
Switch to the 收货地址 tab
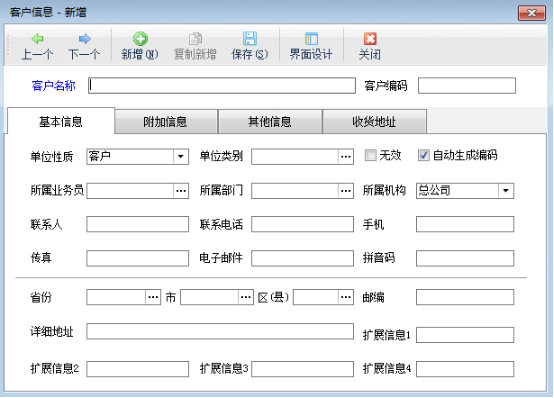click(x=375, y=122)
